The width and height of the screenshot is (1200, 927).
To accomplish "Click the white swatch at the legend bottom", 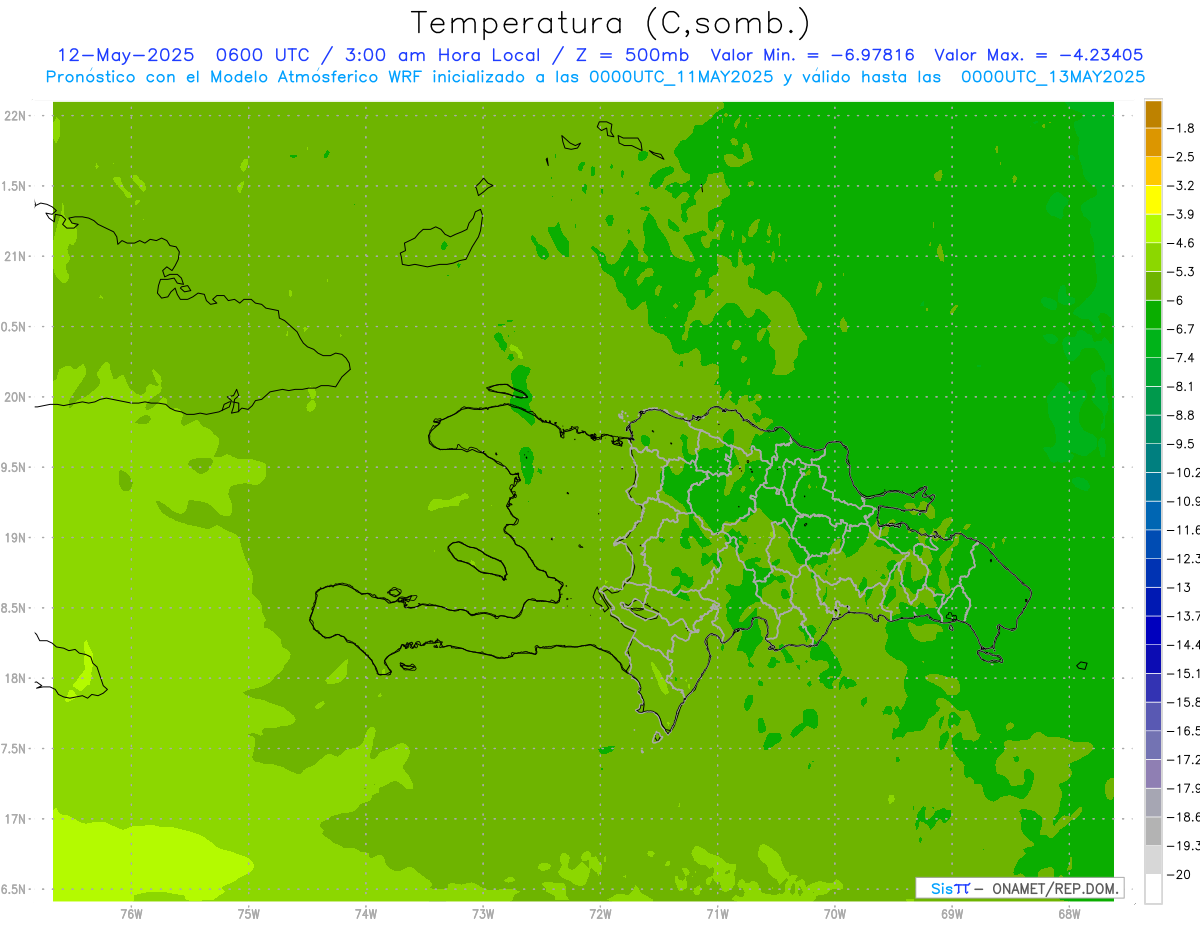I will 1153,888.
